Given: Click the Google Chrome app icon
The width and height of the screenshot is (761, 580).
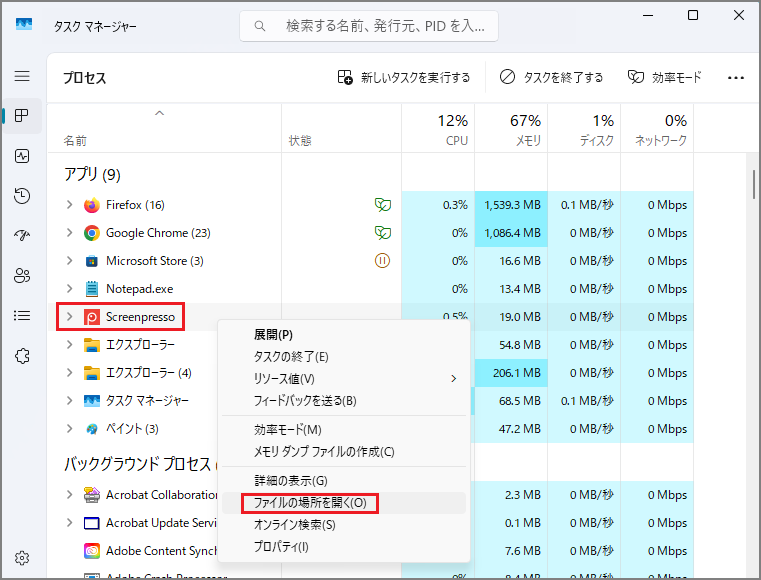Looking at the screenshot, I should (92, 233).
